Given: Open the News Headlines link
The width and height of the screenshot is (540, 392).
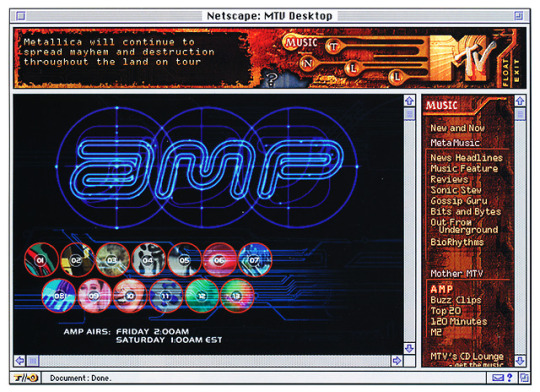Looking at the screenshot, I should point(466,158).
